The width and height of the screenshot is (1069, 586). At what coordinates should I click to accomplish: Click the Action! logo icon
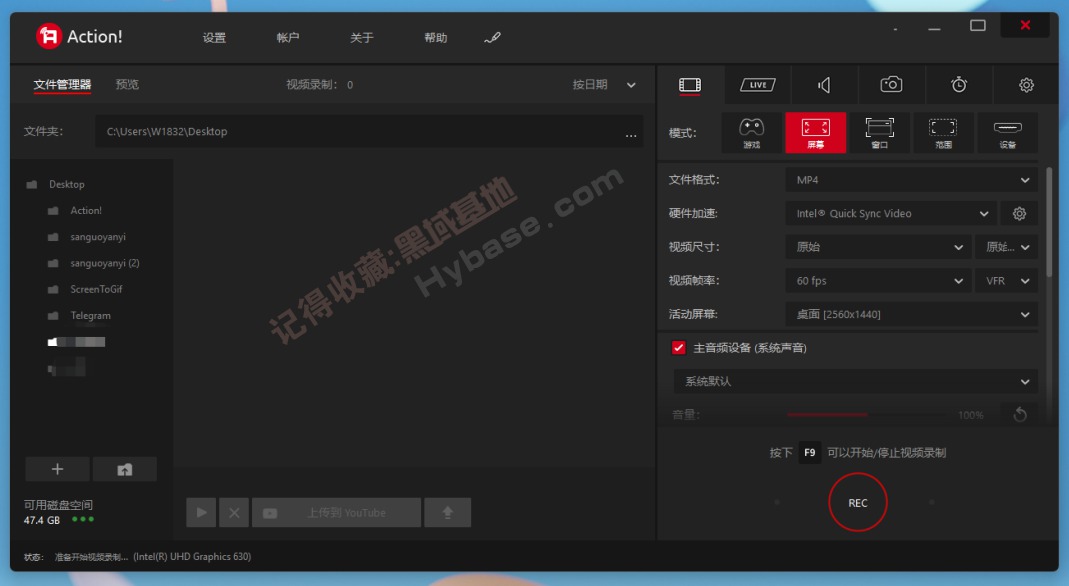click(49, 36)
